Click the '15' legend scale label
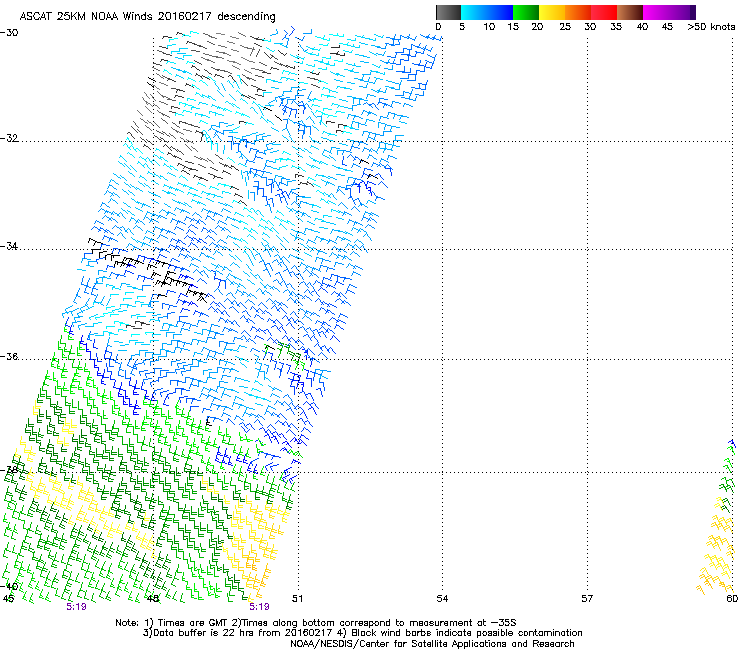 tap(513, 27)
